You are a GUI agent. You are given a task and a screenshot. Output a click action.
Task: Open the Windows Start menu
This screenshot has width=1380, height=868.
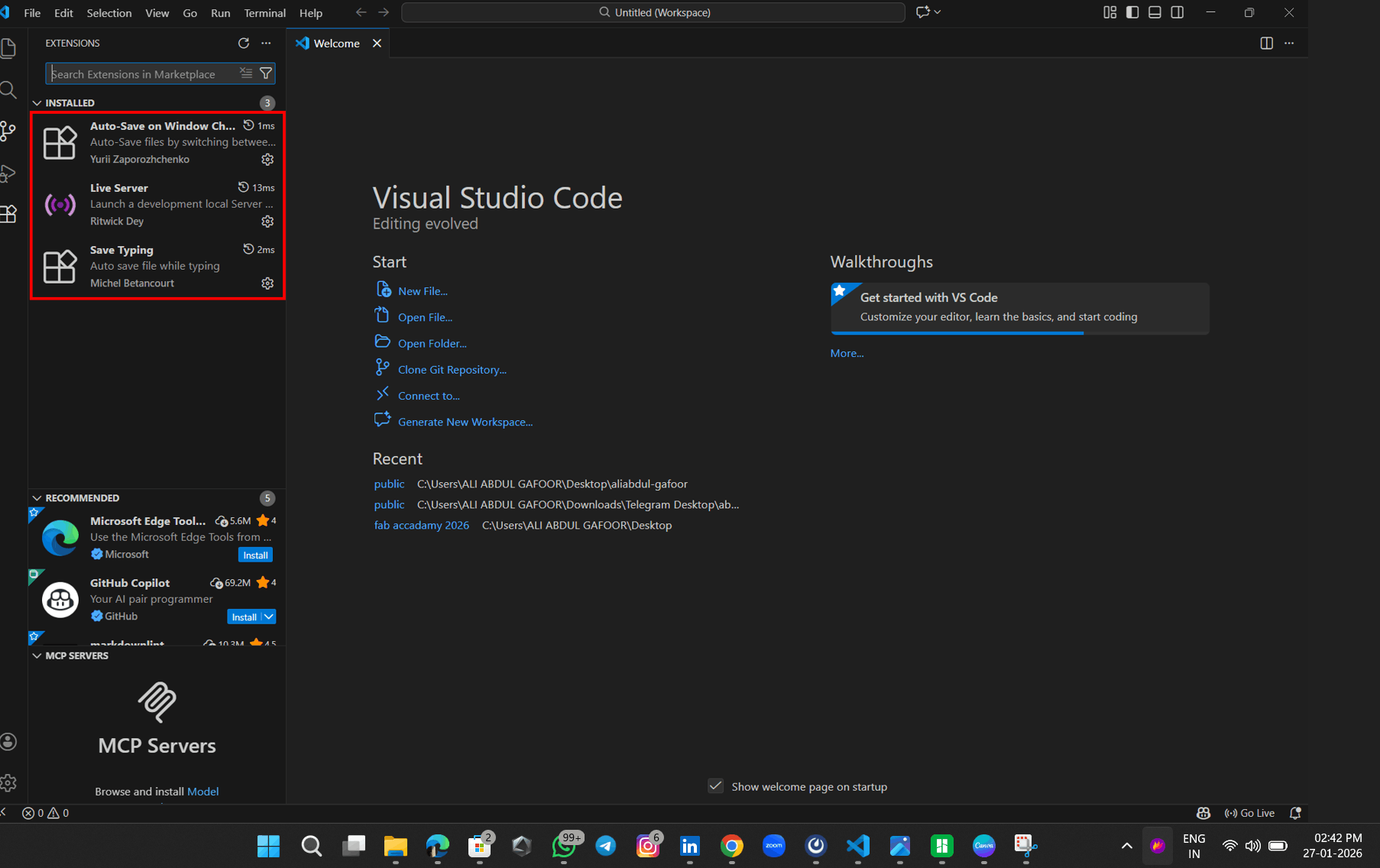268,846
